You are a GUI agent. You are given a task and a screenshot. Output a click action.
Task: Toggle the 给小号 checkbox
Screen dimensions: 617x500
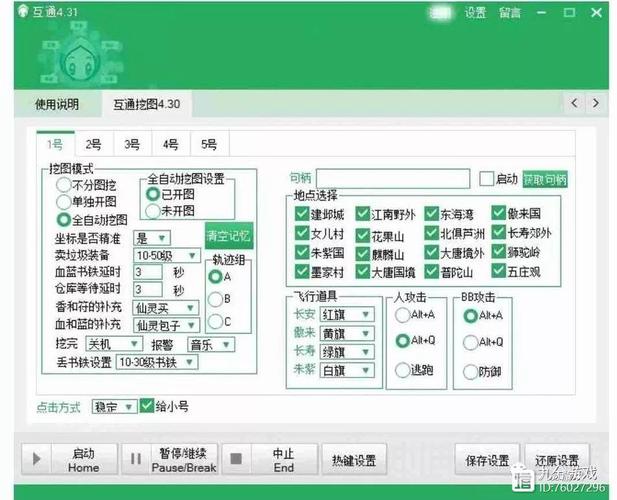point(146,406)
